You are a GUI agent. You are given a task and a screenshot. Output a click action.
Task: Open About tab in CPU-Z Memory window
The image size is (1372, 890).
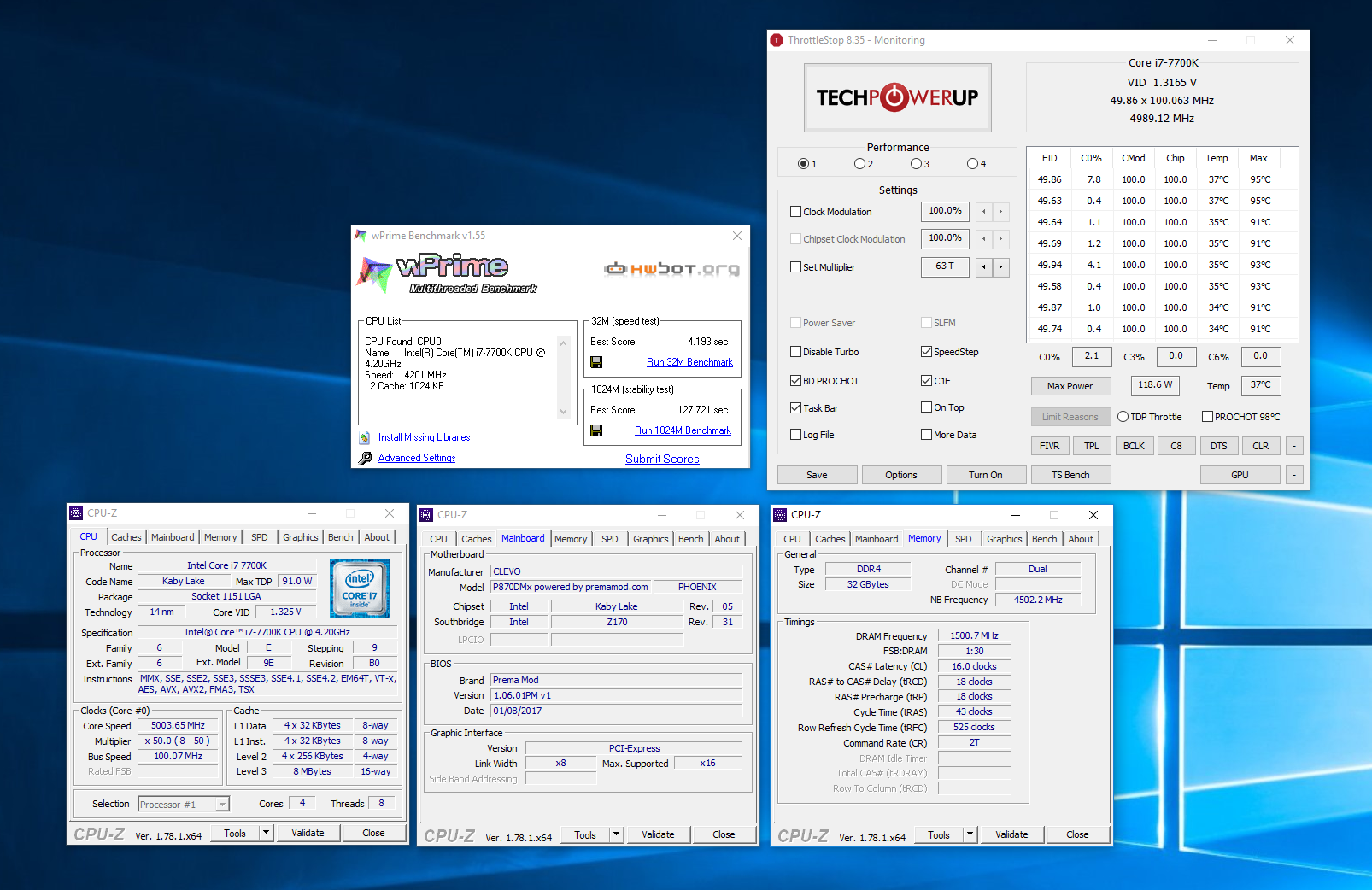point(1081,539)
